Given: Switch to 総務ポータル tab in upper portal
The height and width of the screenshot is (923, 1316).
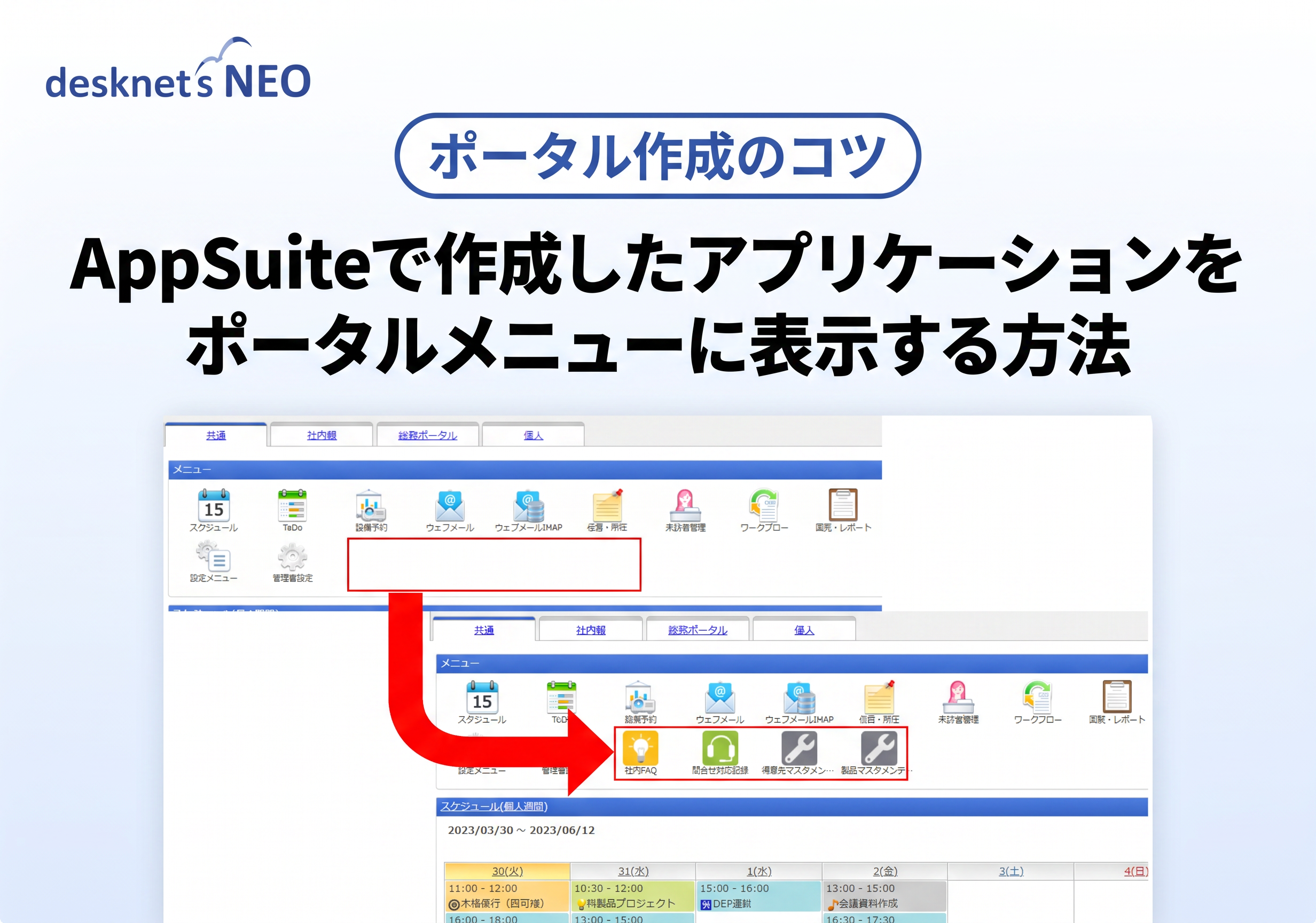Looking at the screenshot, I should point(428,435).
